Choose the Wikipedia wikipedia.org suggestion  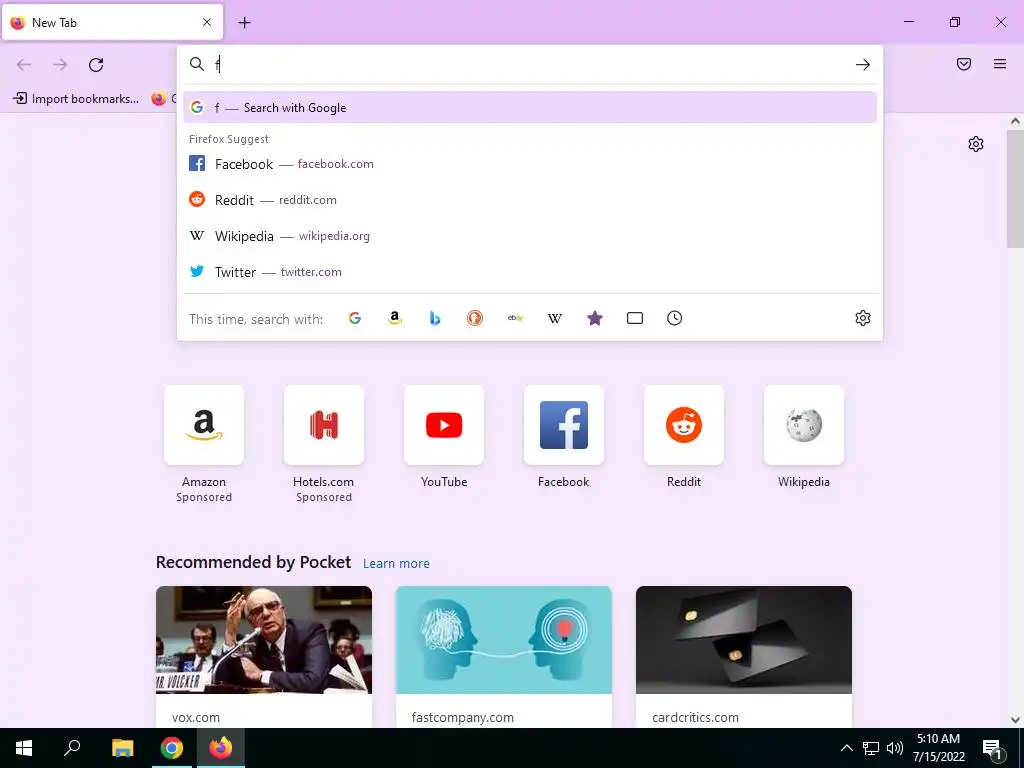tap(530, 236)
